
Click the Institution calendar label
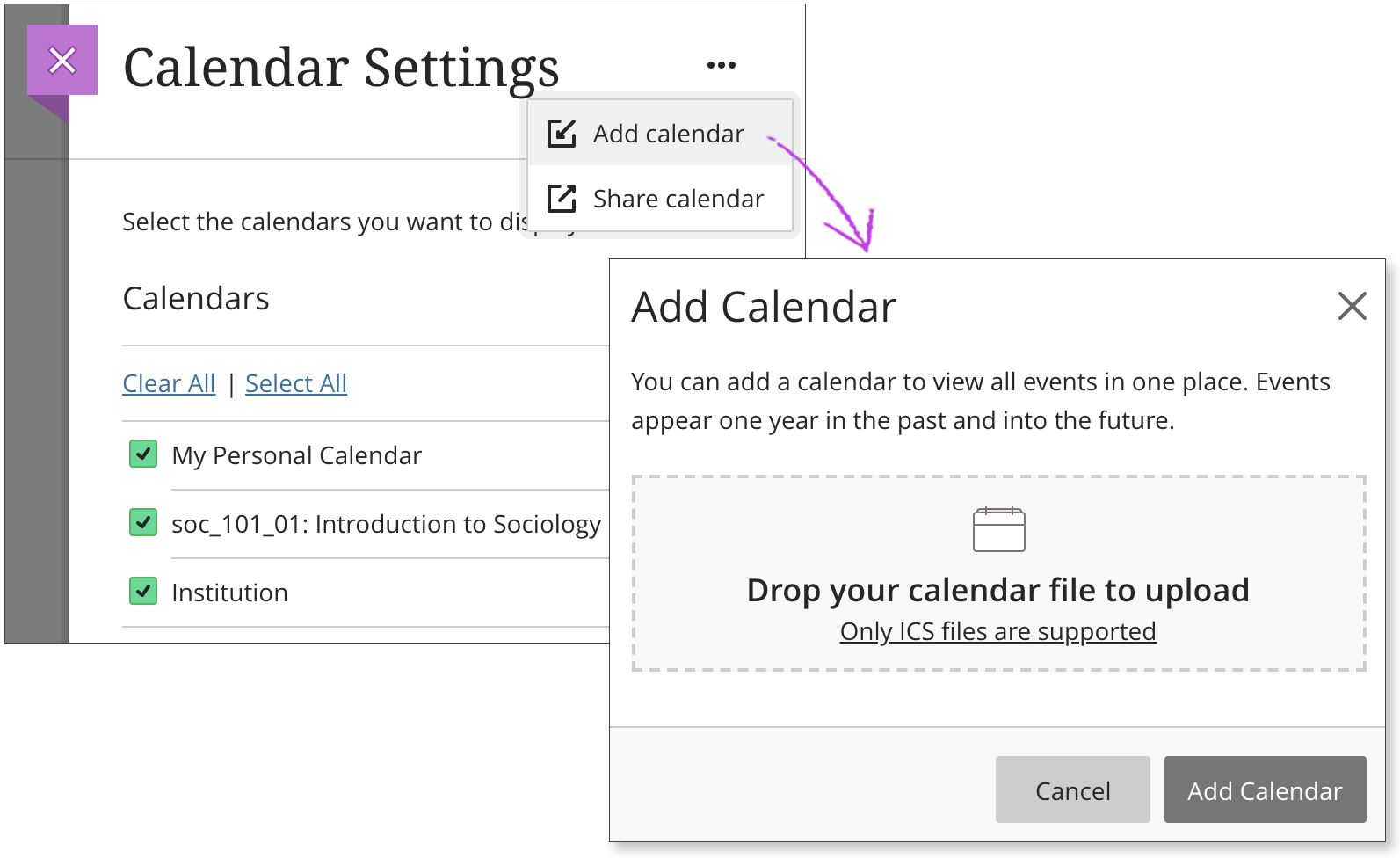[229, 593]
